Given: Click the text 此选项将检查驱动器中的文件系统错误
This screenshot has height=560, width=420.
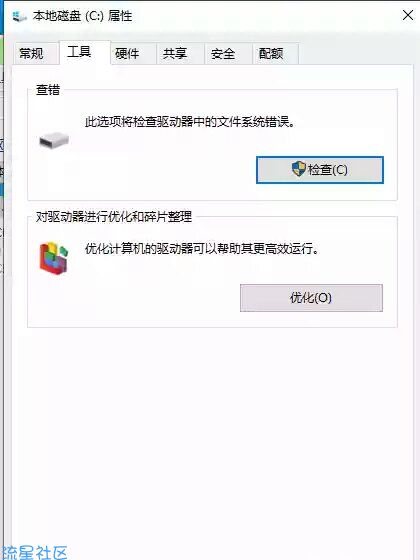Looking at the screenshot, I should [190, 122].
